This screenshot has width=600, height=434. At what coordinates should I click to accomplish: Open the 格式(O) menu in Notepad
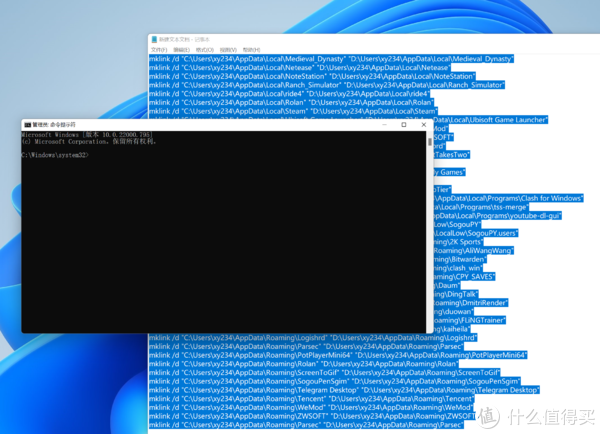tap(205, 50)
